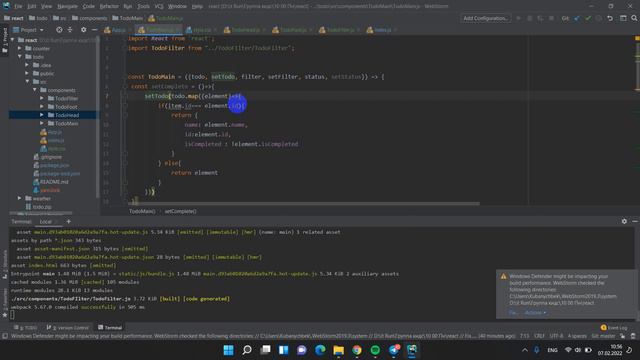Expand the public folder
This screenshot has width=640, height=360.
pos(27,73)
